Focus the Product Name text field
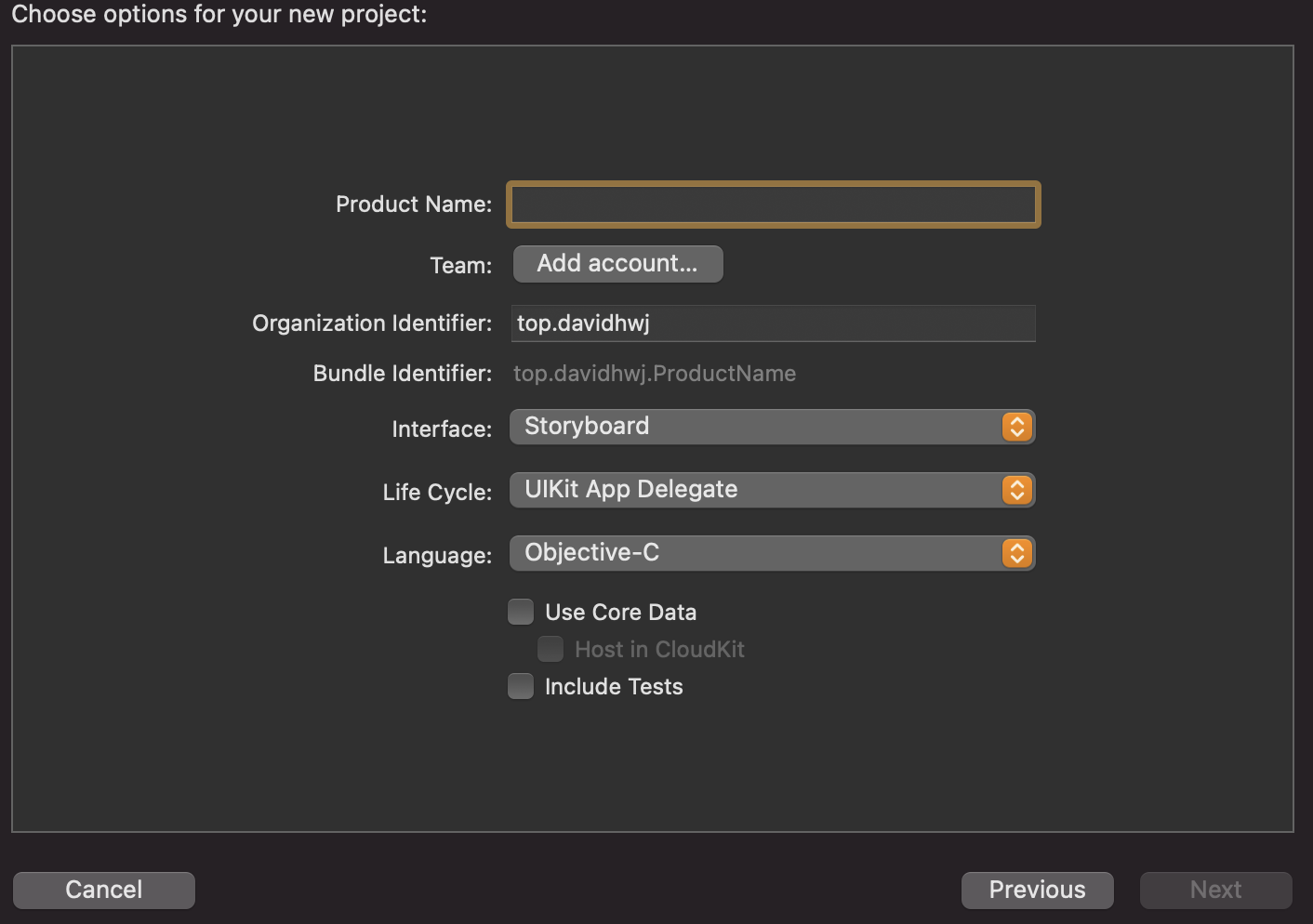The width and height of the screenshot is (1313, 924). [773, 205]
